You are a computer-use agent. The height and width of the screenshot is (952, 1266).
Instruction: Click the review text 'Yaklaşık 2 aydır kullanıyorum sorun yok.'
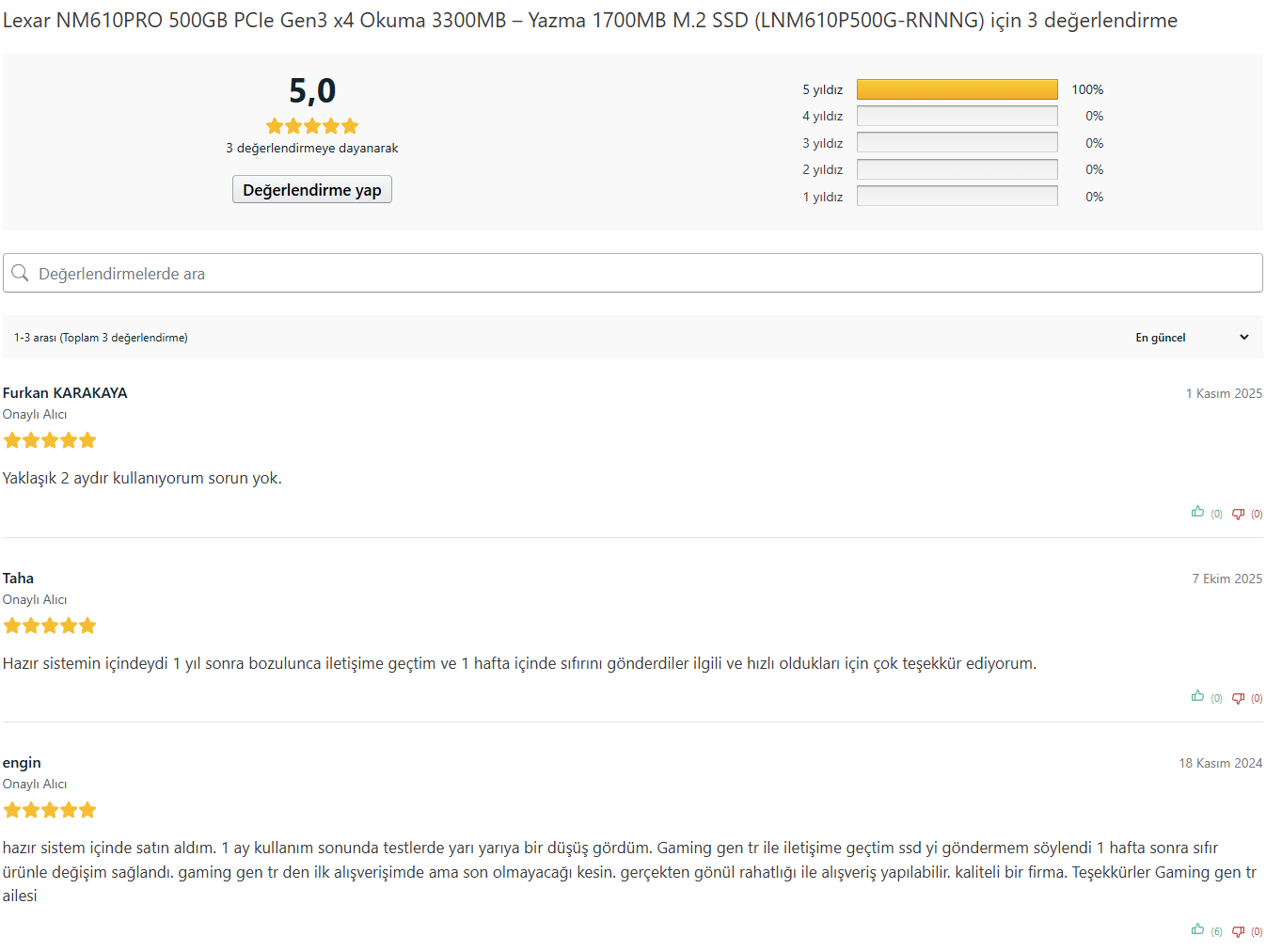point(142,478)
